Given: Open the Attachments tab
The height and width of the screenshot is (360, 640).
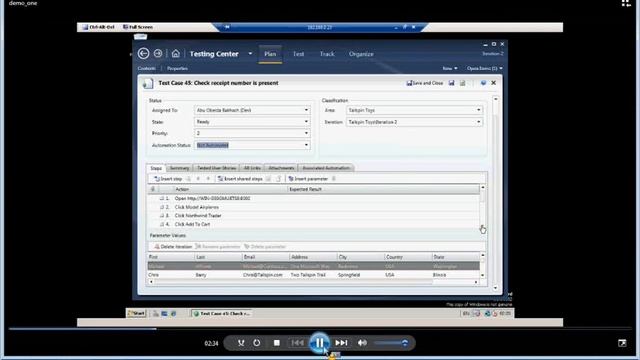Looking at the screenshot, I should pyautogui.click(x=281, y=168).
